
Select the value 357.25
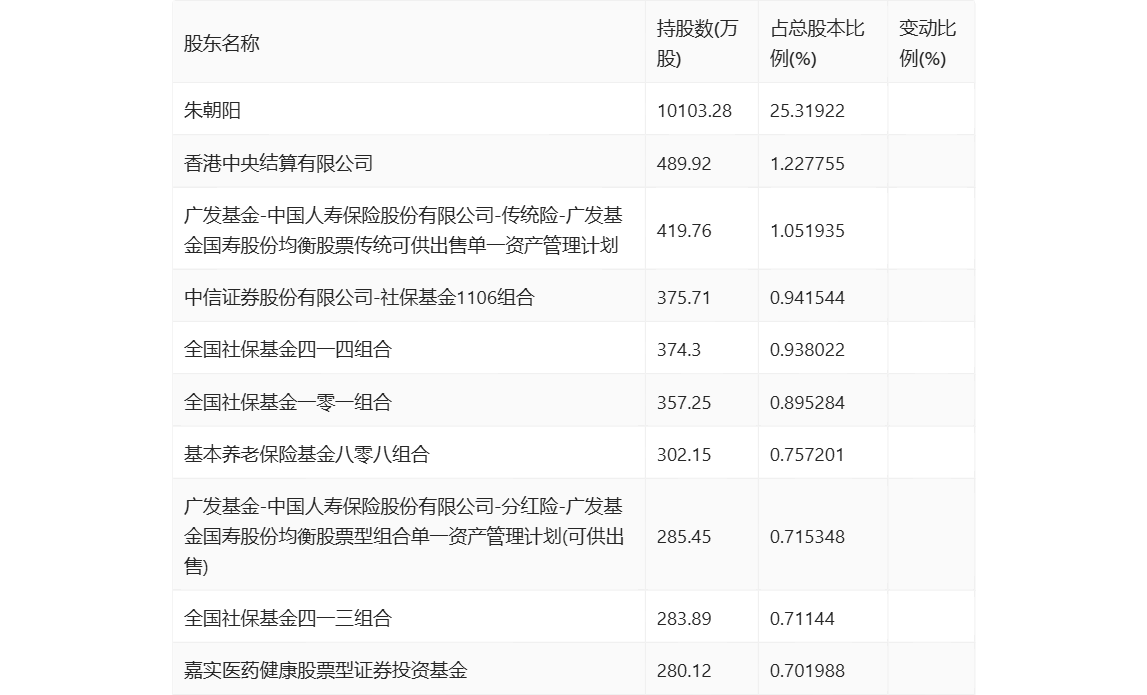click(x=683, y=402)
